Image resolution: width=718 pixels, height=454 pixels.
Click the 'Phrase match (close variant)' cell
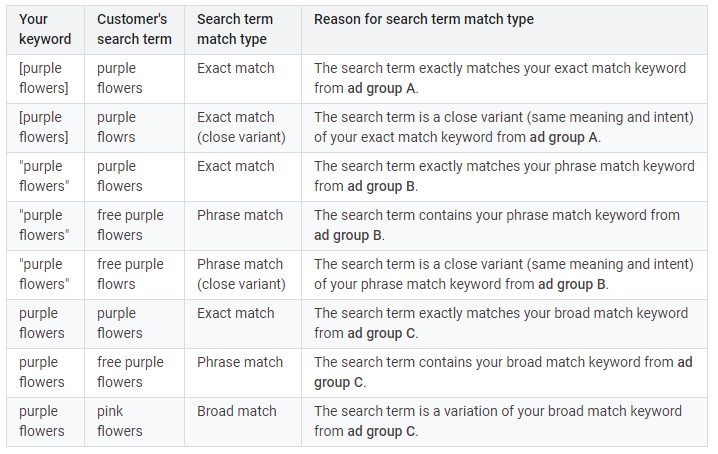click(241, 274)
